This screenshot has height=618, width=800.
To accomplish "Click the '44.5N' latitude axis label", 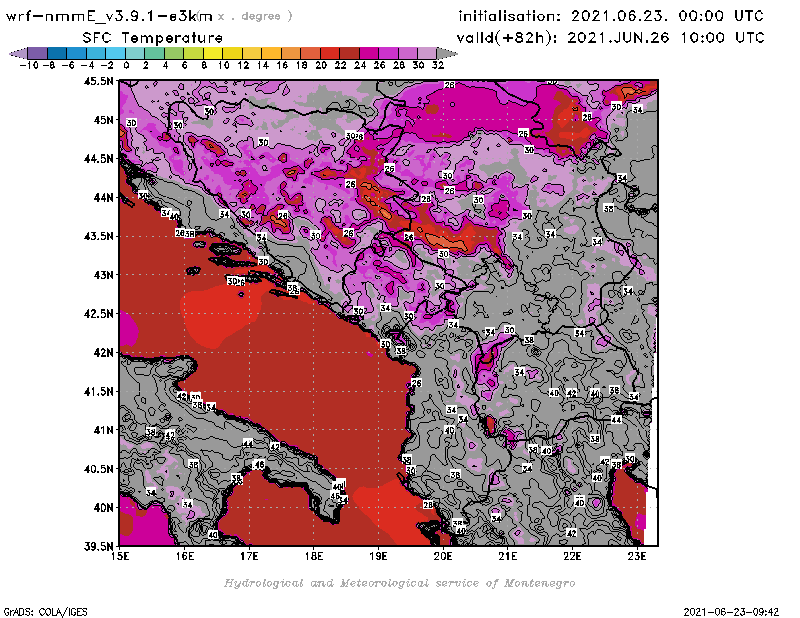I will coord(98,159).
